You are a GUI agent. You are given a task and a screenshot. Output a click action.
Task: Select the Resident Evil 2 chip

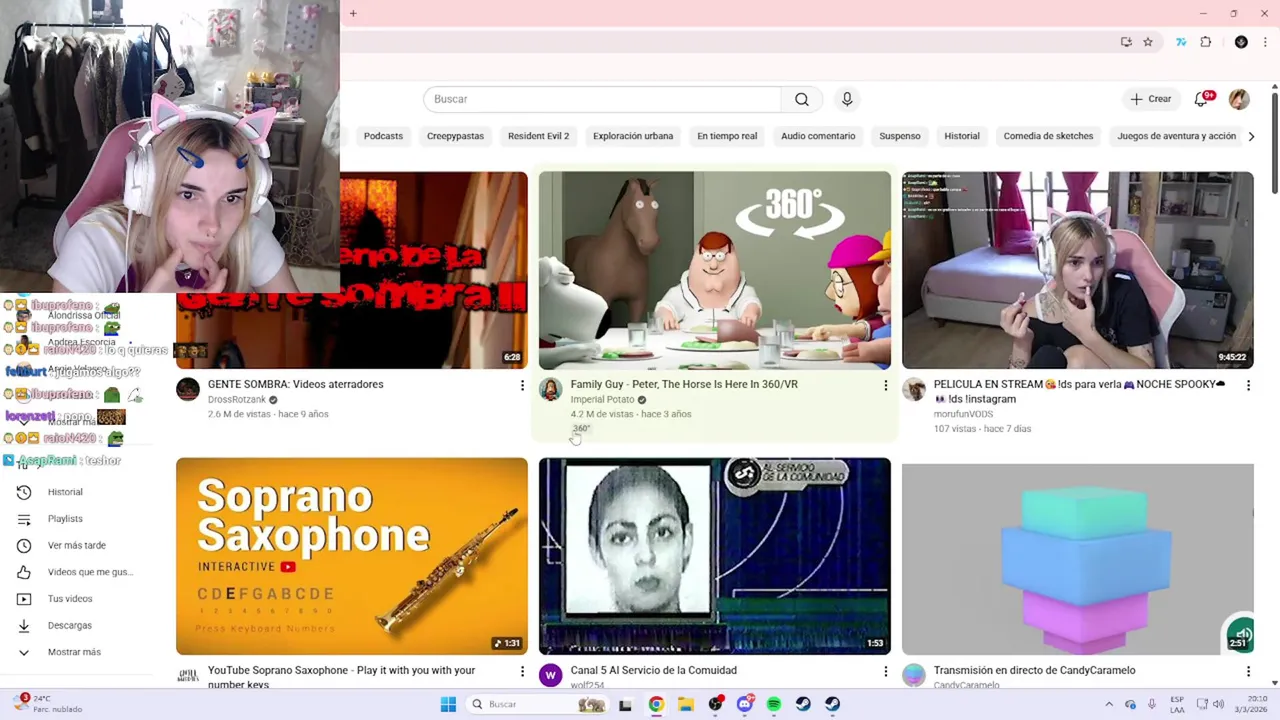pos(538,136)
